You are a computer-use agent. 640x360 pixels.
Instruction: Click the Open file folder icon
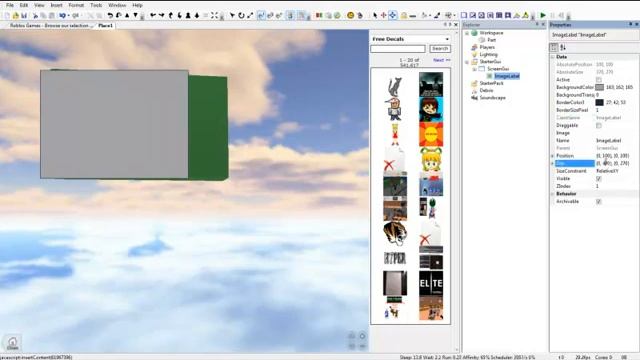tap(16, 16)
